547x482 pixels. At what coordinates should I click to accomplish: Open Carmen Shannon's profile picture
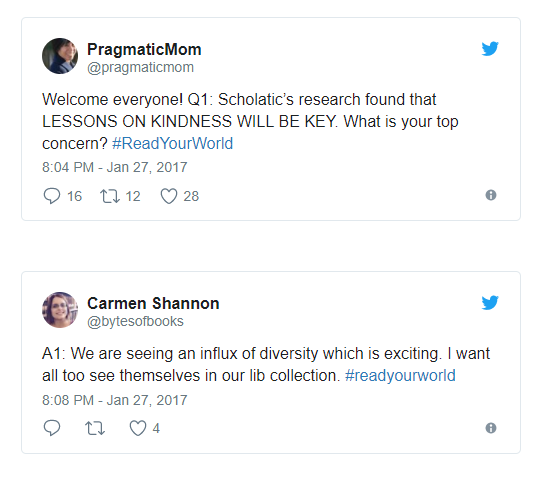60,310
